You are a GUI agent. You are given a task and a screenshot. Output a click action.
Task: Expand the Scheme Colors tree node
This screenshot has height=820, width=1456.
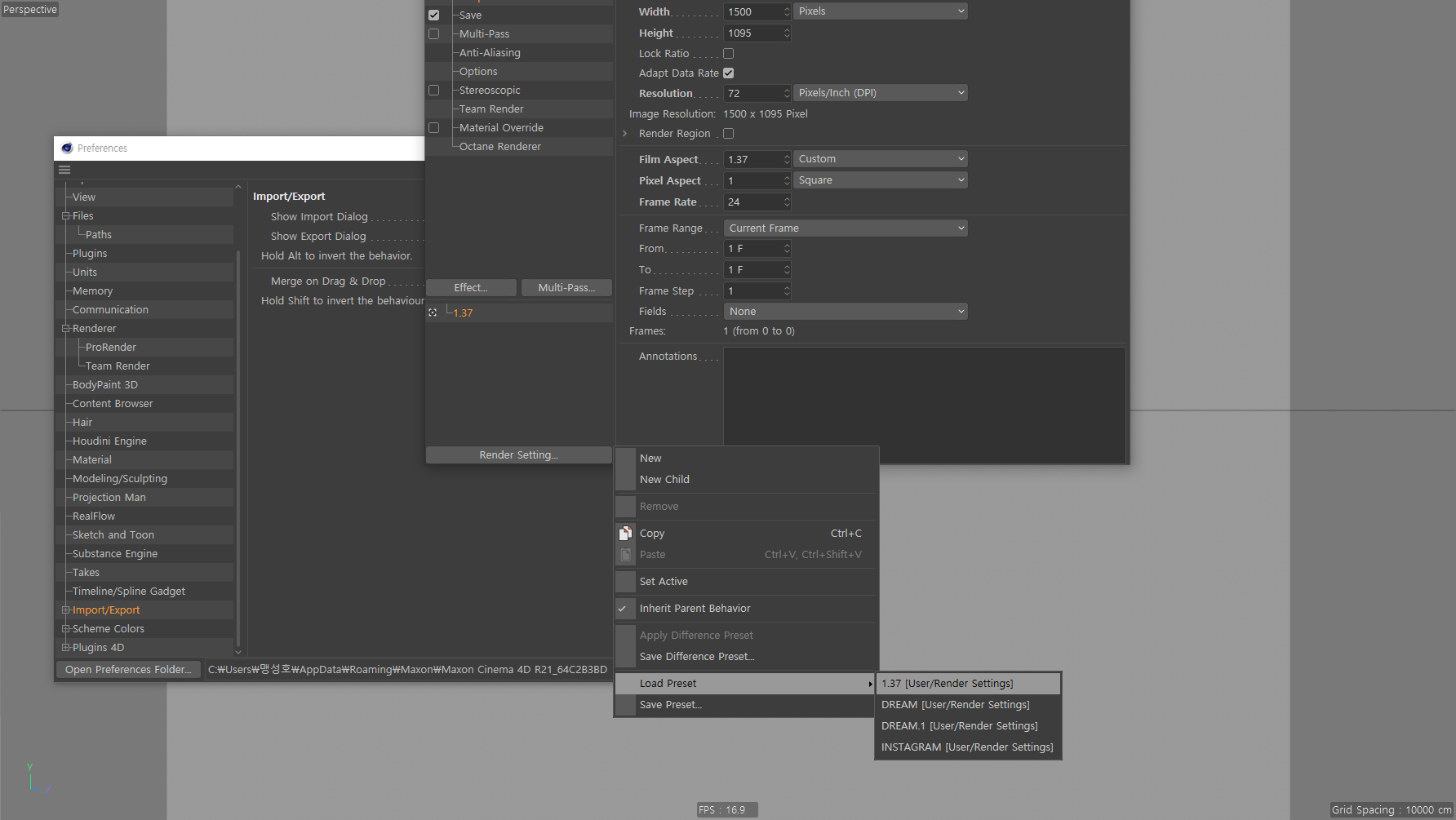(66, 629)
